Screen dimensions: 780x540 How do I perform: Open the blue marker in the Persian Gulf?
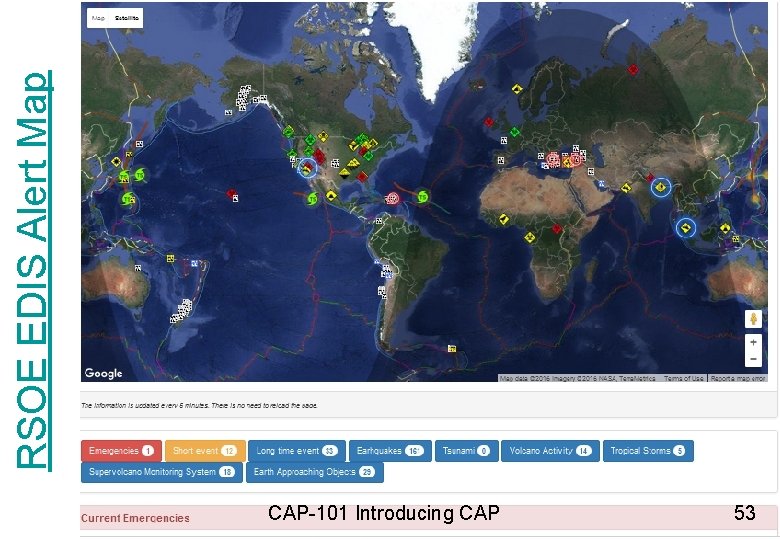coord(601,184)
